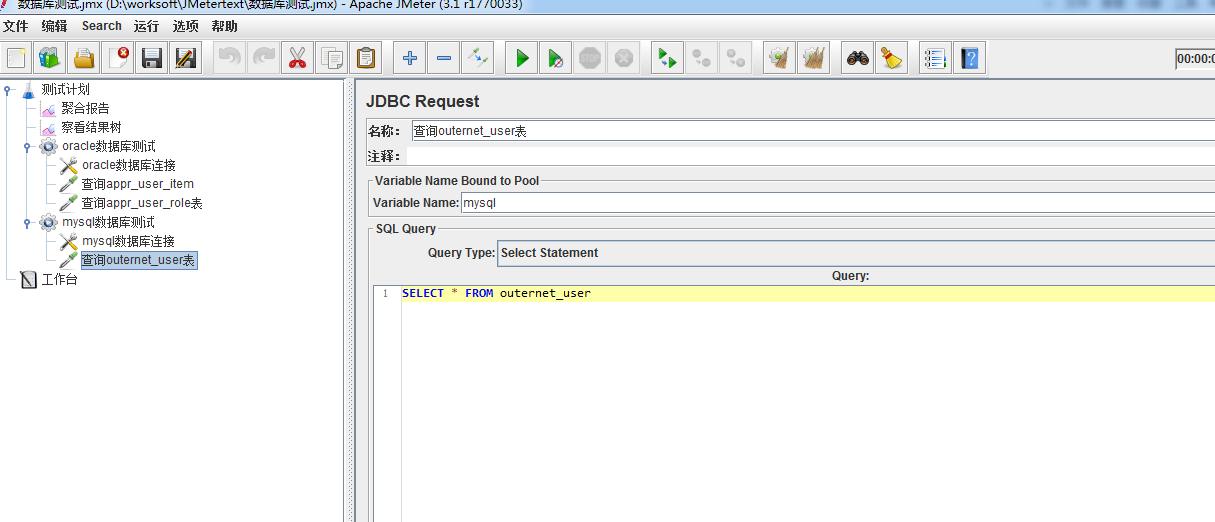Collapse the oracle数据库测试 node handle
Image resolution: width=1215 pixels, height=522 pixels.
27,146
